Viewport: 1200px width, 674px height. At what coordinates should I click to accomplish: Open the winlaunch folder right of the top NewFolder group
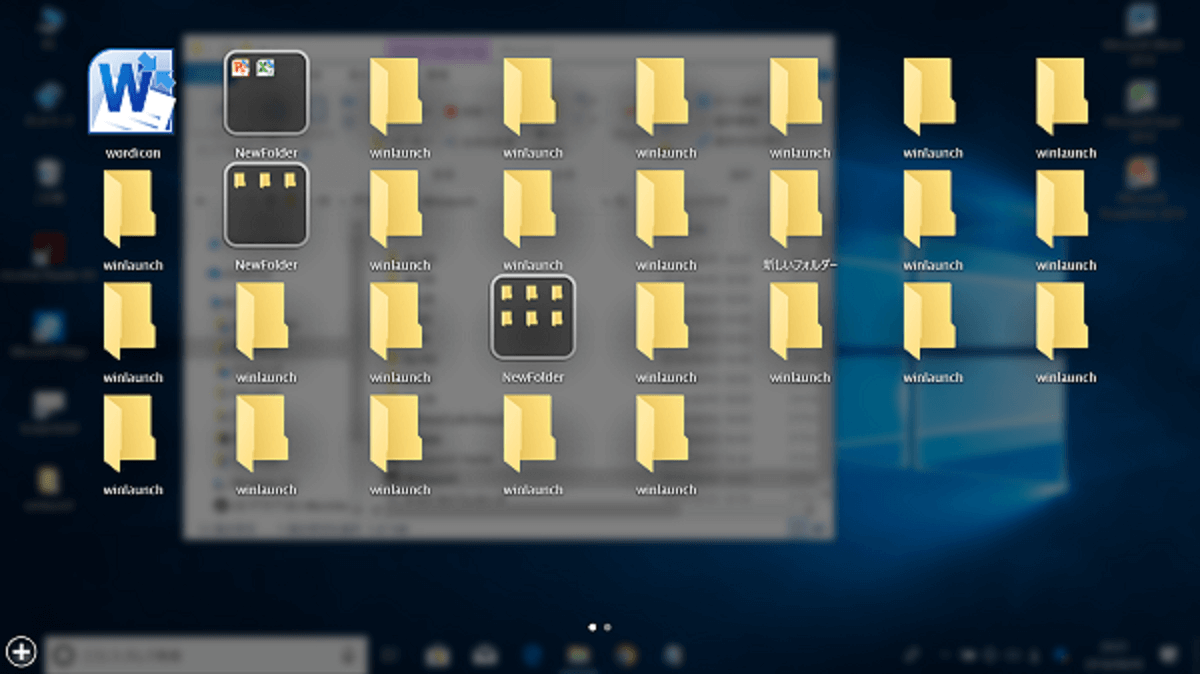click(x=397, y=95)
